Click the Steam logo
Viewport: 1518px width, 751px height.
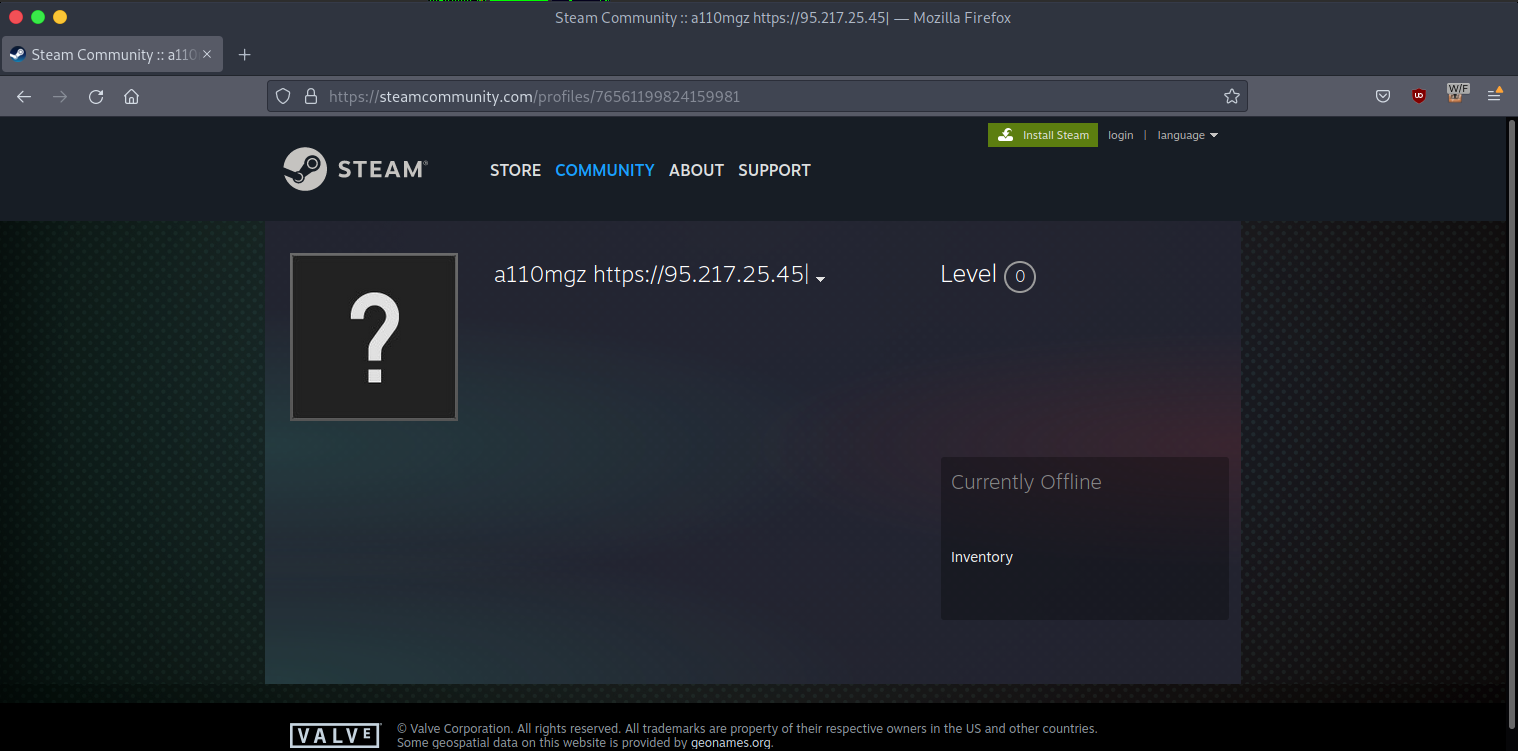[x=356, y=169]
